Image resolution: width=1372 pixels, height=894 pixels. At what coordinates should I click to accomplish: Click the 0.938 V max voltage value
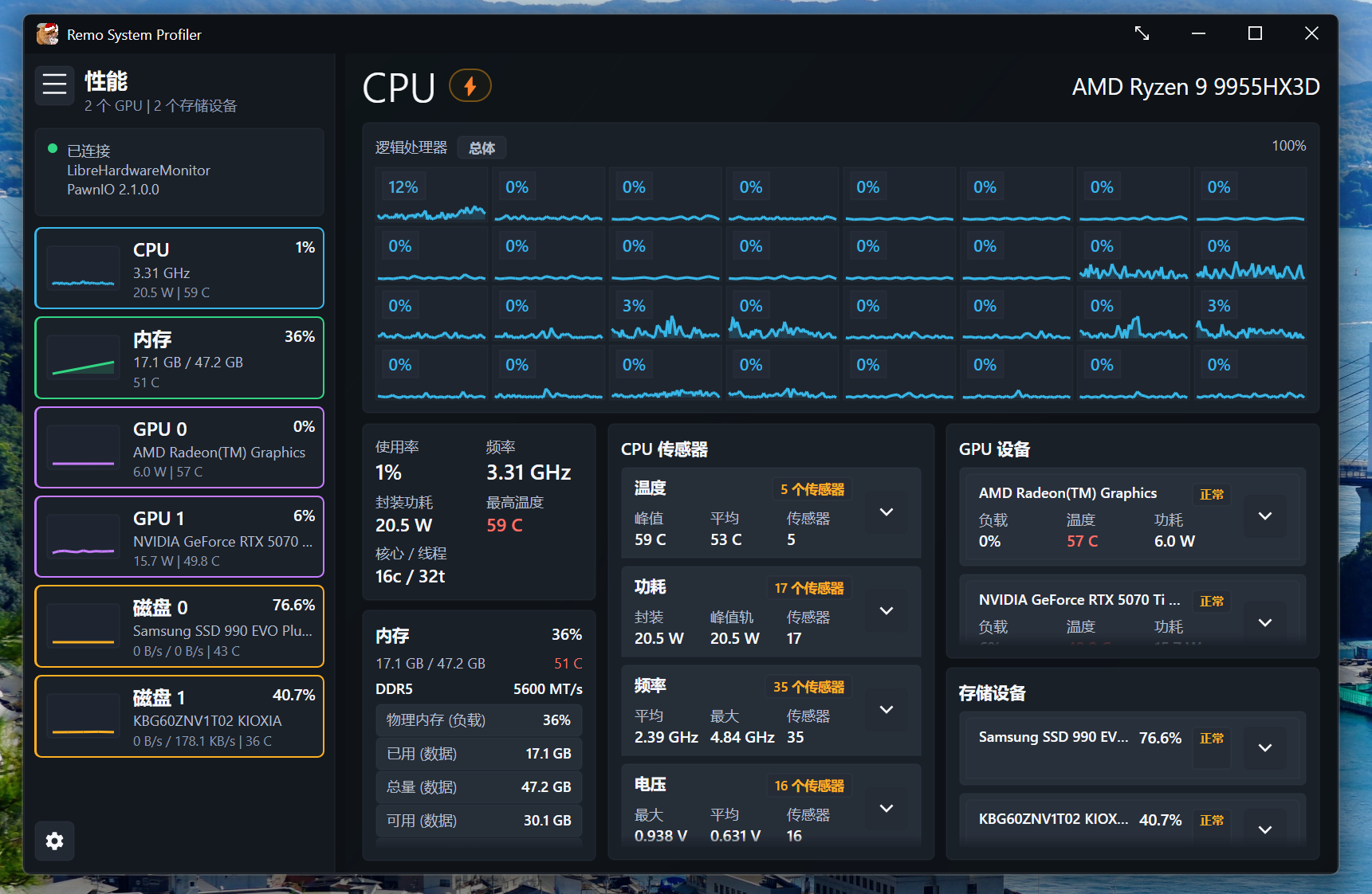coord(661,836)
